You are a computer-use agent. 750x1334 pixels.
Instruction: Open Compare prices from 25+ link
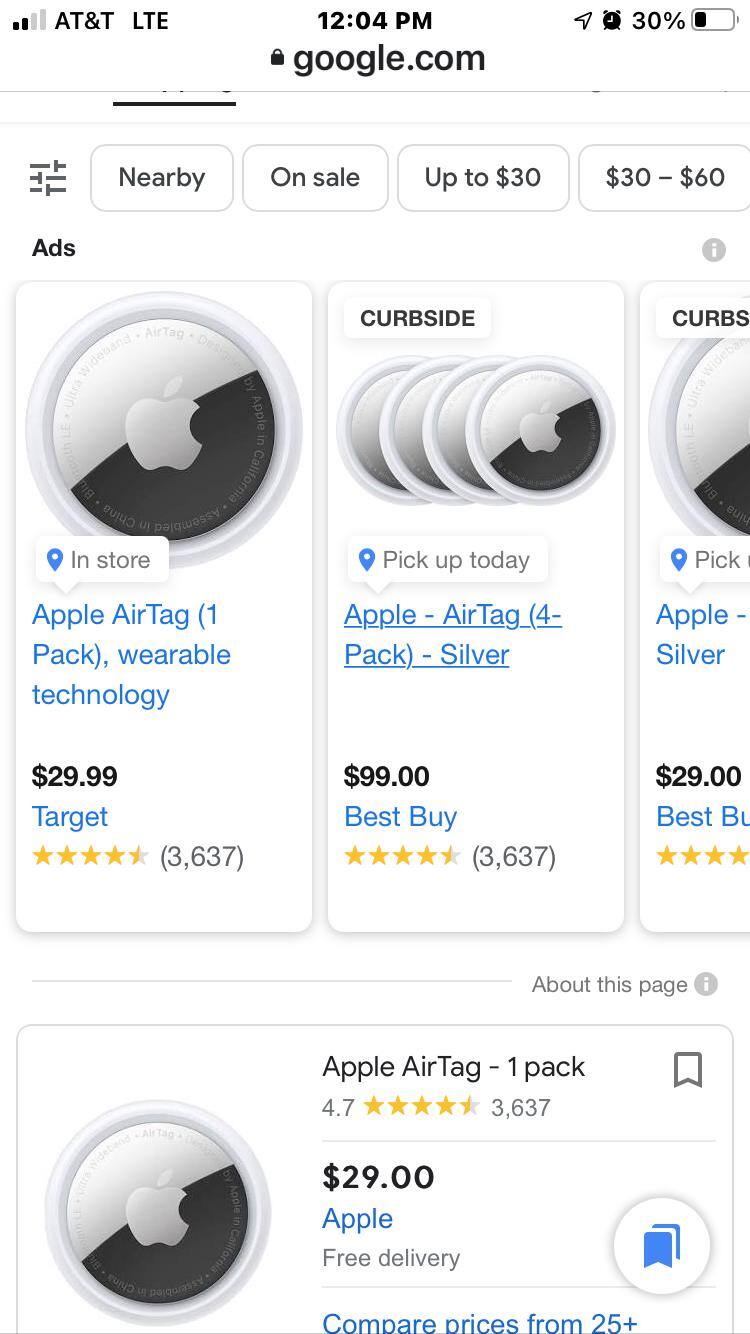pyautogui.click(x=480, y=1322)
